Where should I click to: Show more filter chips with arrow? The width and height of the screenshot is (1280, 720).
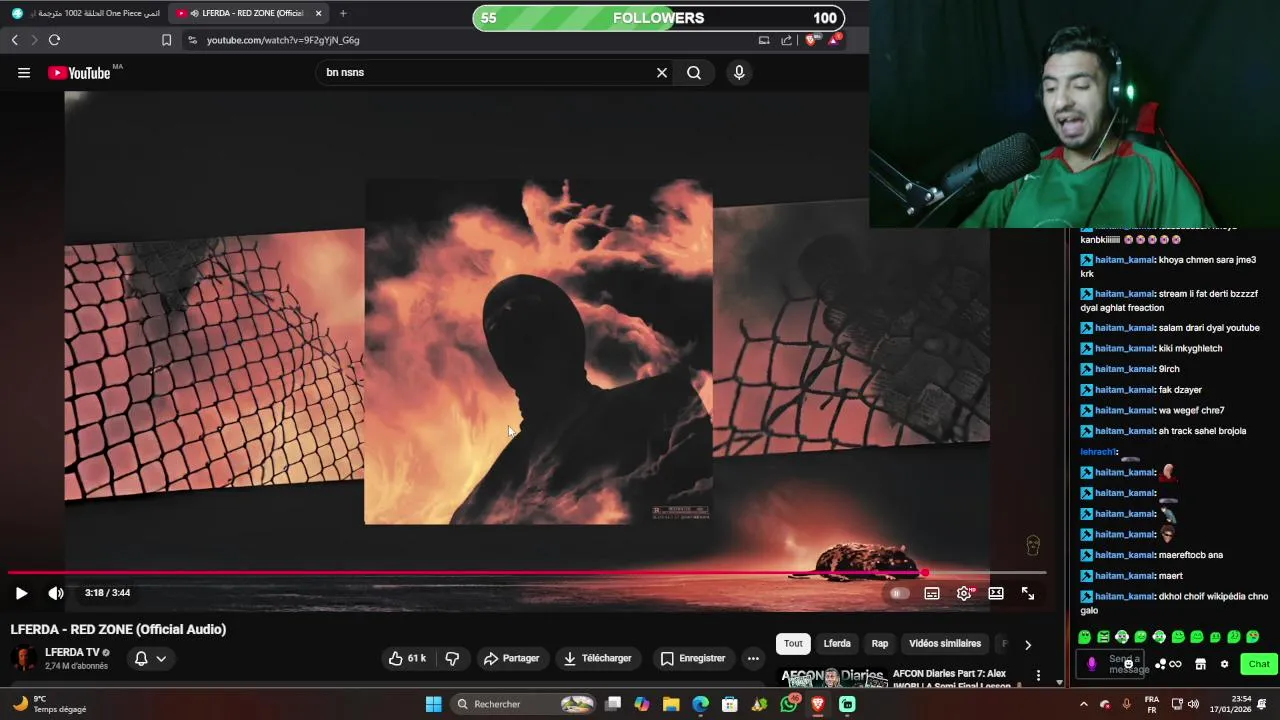(1027, 645)
